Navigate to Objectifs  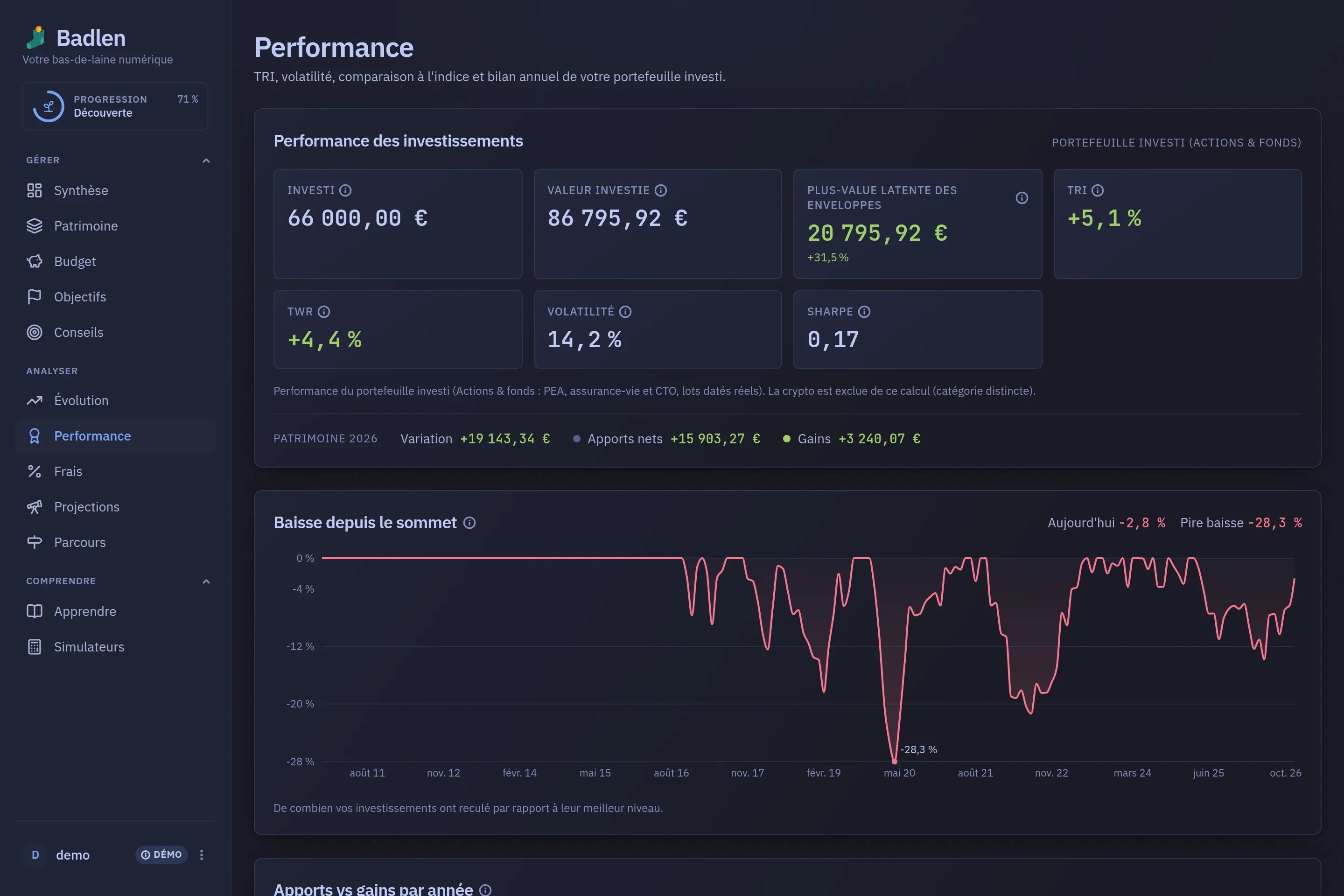(115, 297)
